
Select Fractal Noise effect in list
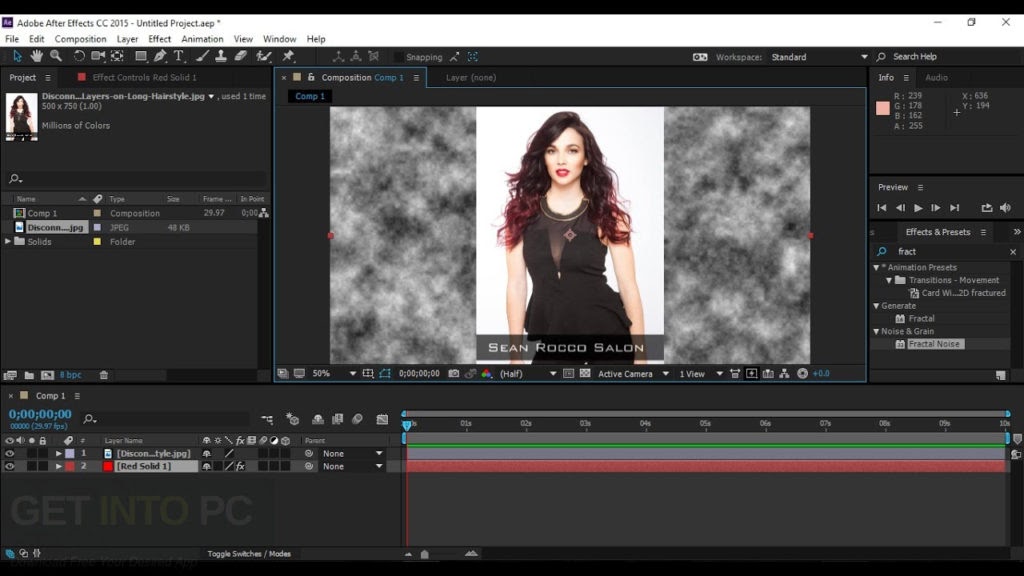coord(934,344)
